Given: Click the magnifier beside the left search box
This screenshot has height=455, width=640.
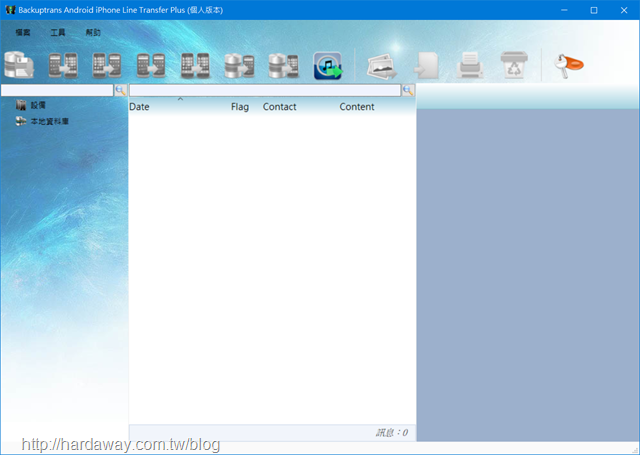Looking at the screenshot, I should 121,90.
